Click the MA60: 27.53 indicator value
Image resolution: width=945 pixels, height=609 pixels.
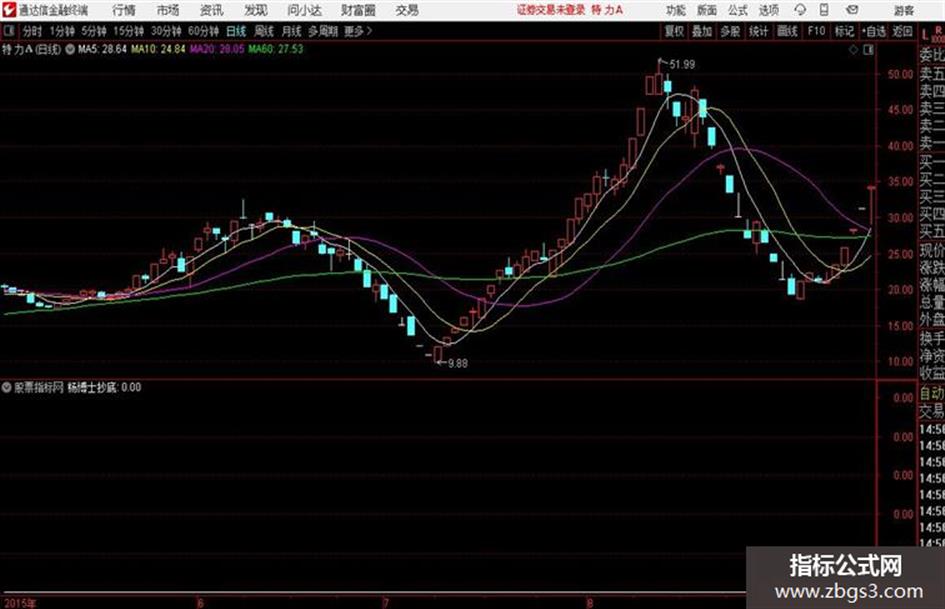click(x=276, y=49)
